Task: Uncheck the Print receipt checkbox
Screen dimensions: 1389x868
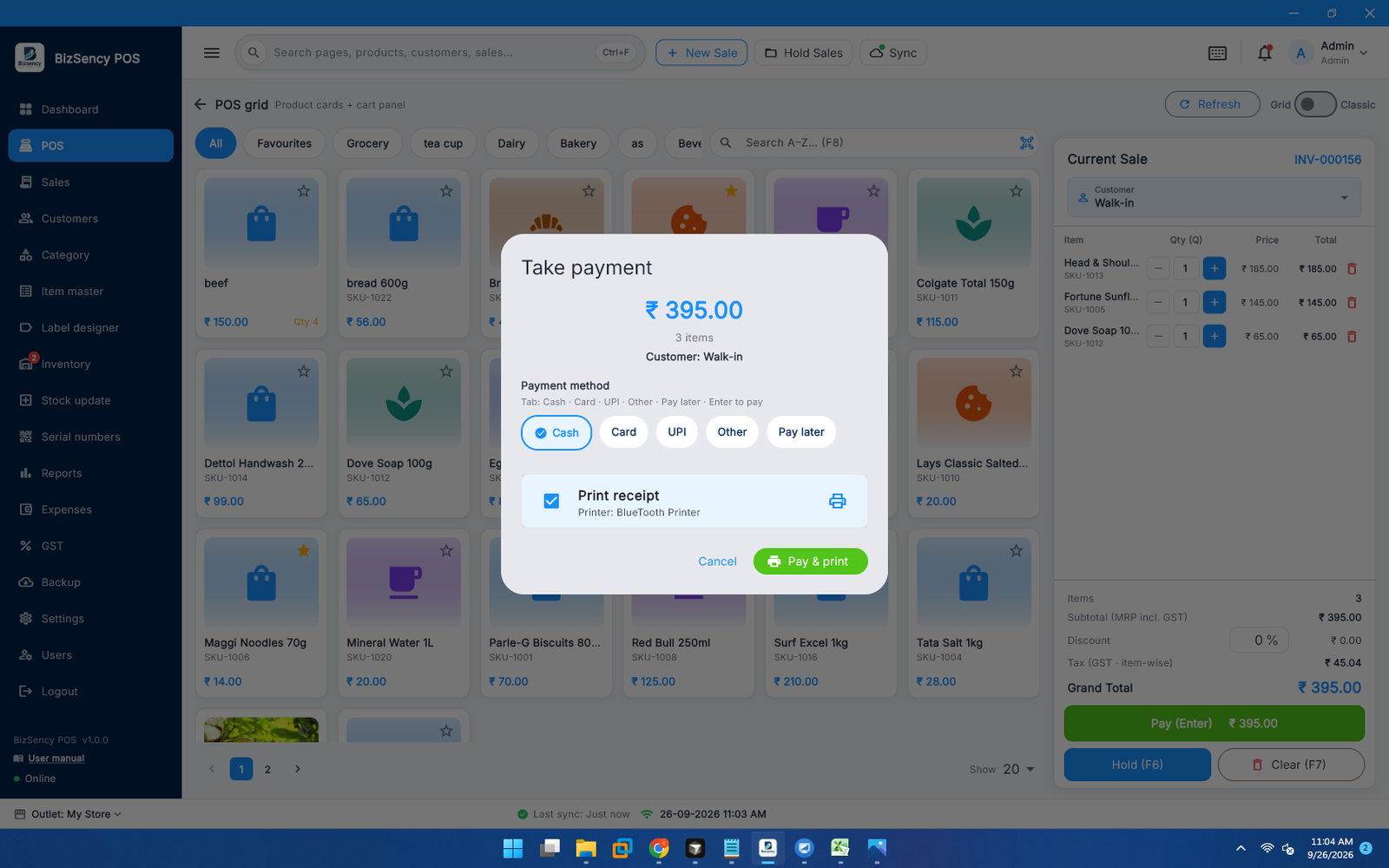Action: 551,501
